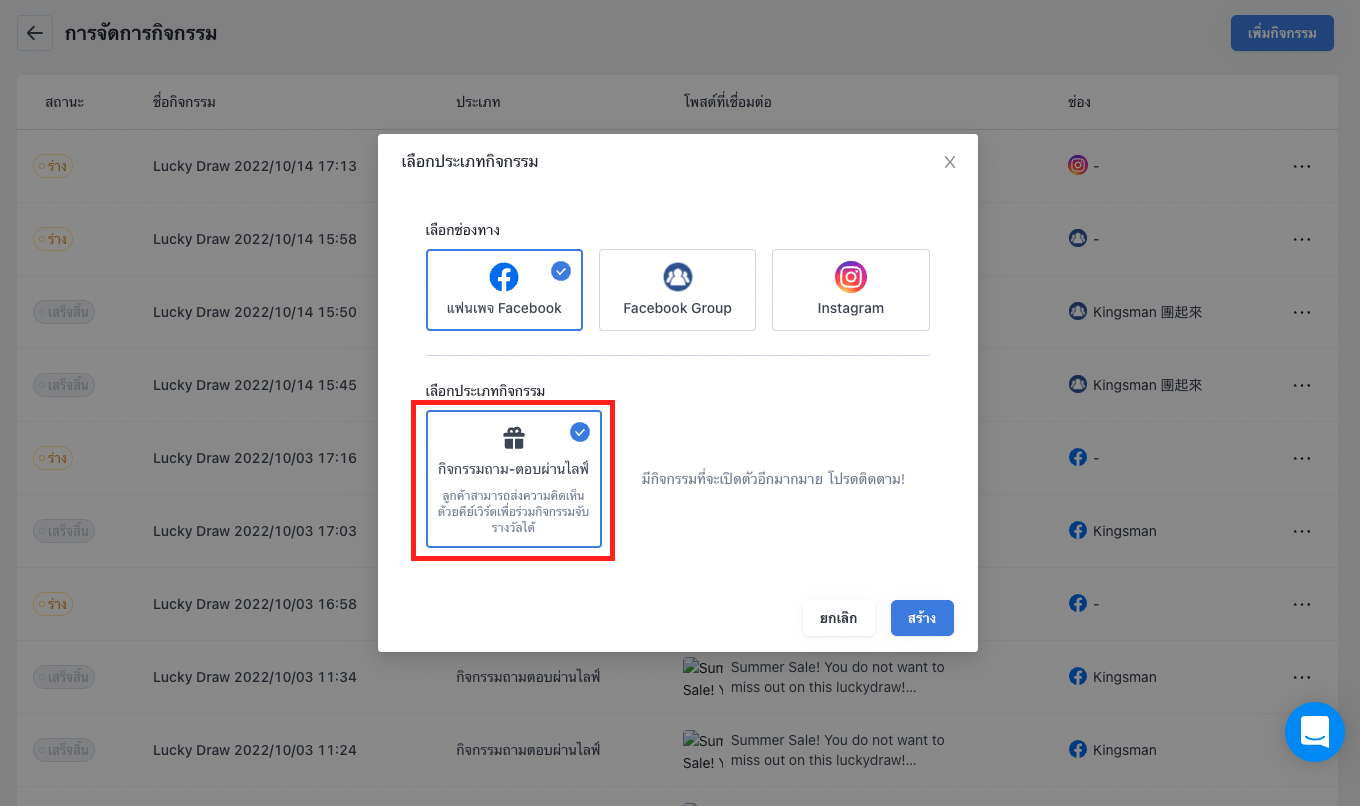1360x806 pixels.
Task: Open the chat support widget
Action: pos(1315,732)
